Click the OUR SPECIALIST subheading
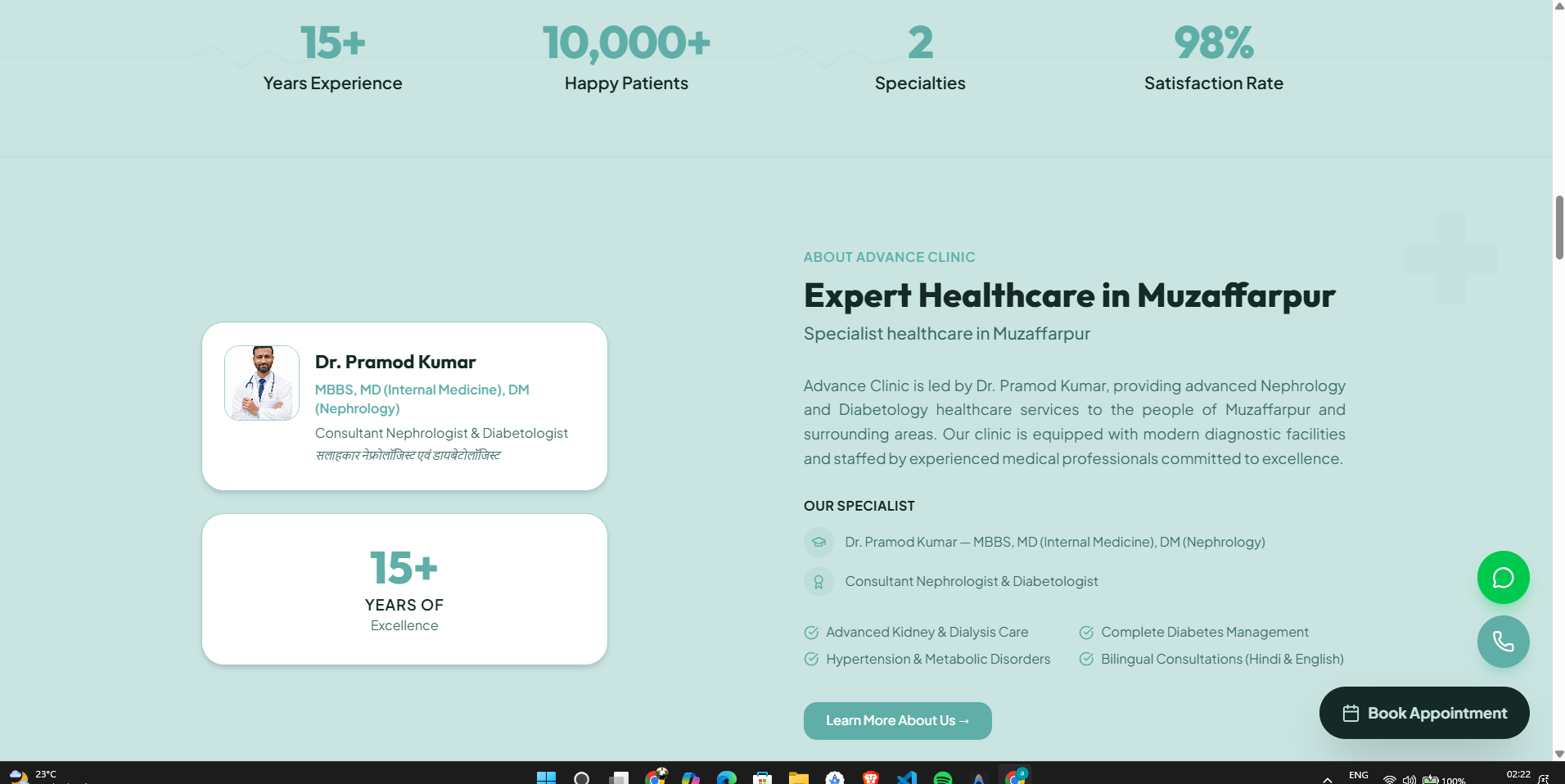This screenshot has width=1565, height=784. pyautogui.click(x=859, y=506)
